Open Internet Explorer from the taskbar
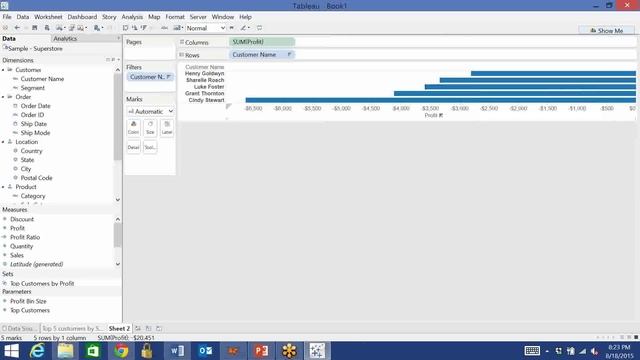This screenshot has width=640, height=360. 37,351
